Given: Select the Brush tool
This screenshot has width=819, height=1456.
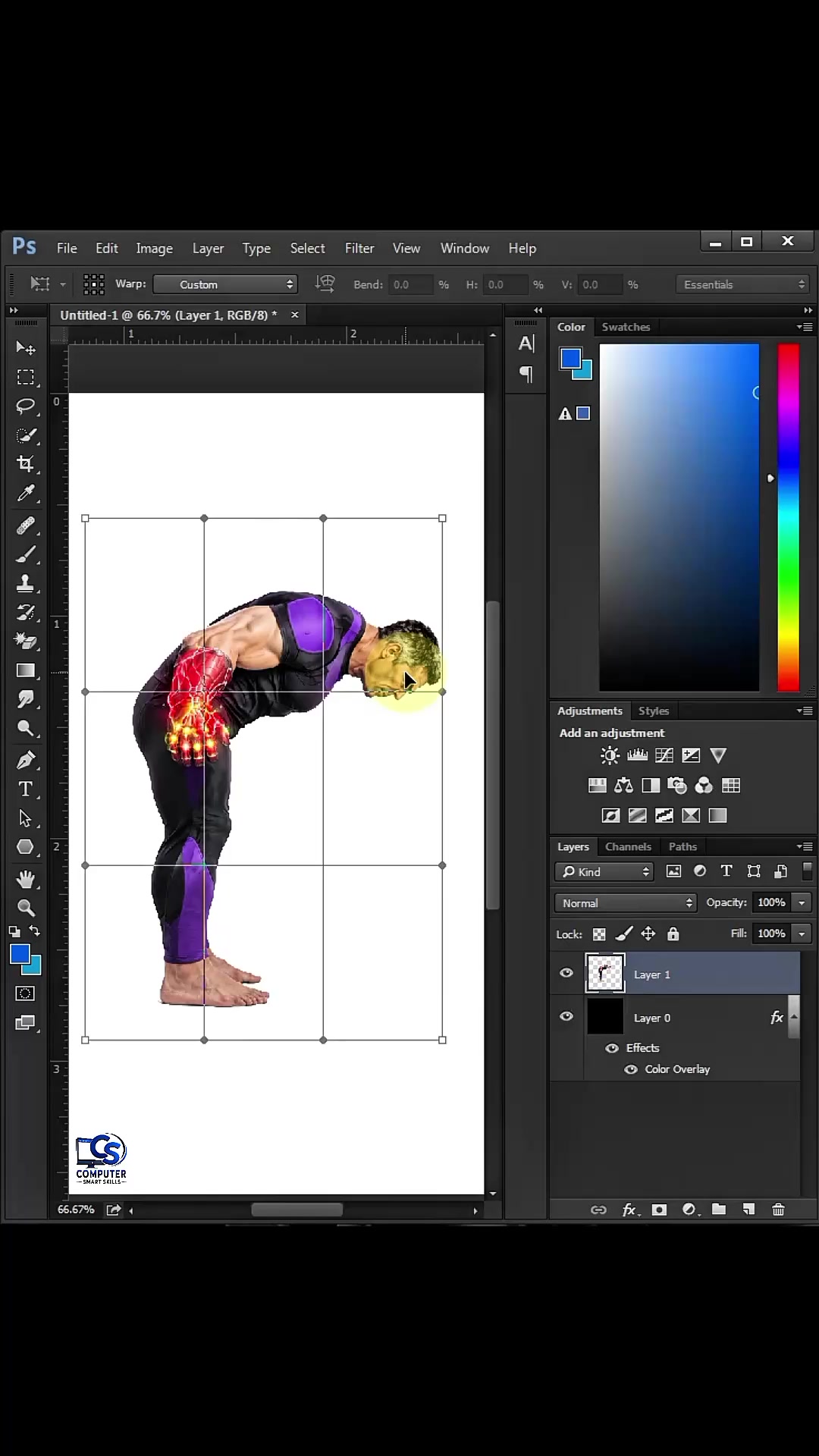Looking at the screenshot, I should 26,554.
